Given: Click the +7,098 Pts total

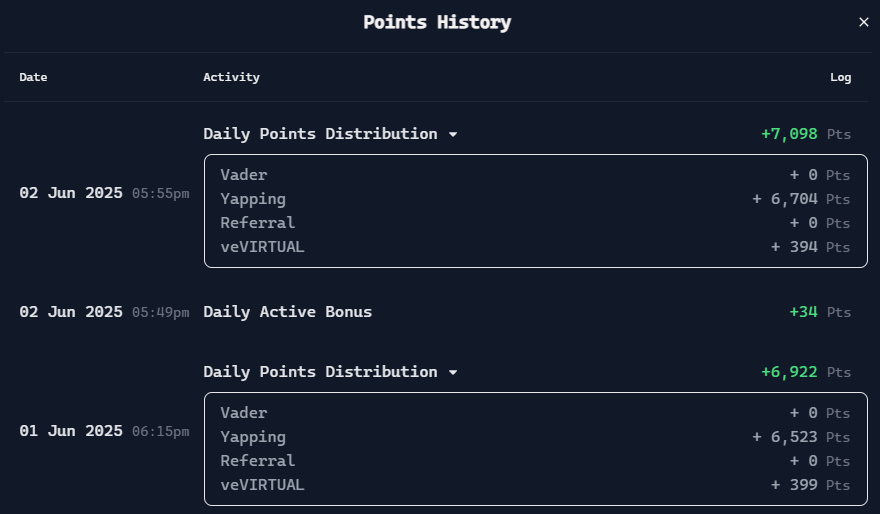Looking at the screenshot, I should pyautogui.click(x=806, y=134).
